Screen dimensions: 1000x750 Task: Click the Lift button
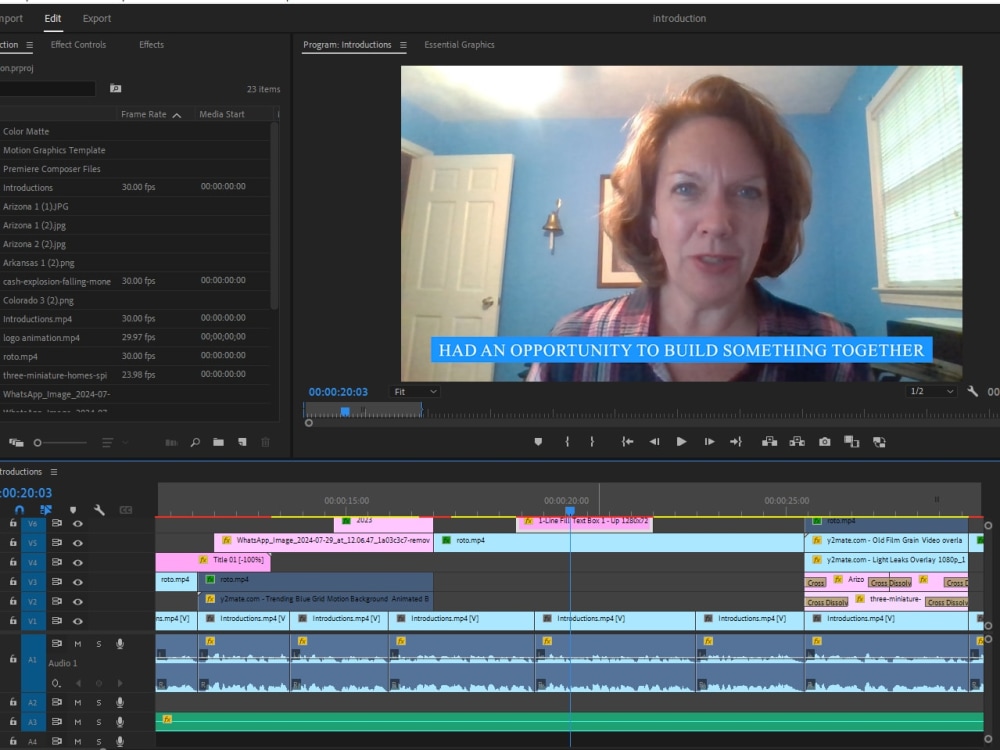click(769, 441)
